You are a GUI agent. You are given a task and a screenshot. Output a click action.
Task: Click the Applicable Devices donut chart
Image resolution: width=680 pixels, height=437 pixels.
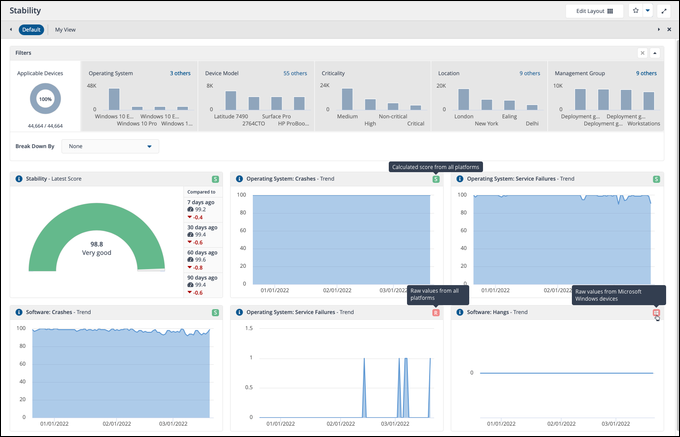(45, 100)
